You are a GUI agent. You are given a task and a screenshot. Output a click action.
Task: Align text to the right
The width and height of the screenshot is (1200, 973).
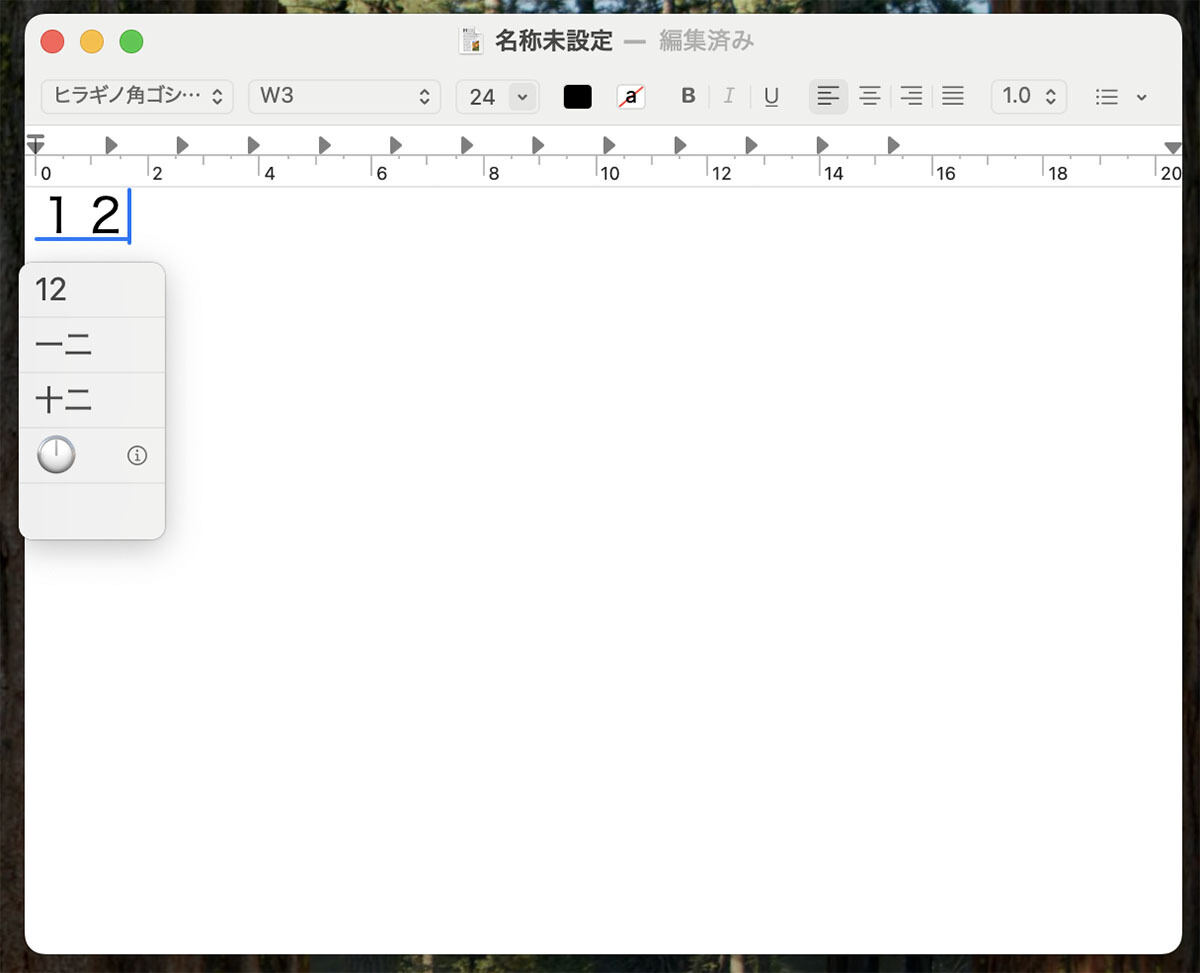point(911,96)
